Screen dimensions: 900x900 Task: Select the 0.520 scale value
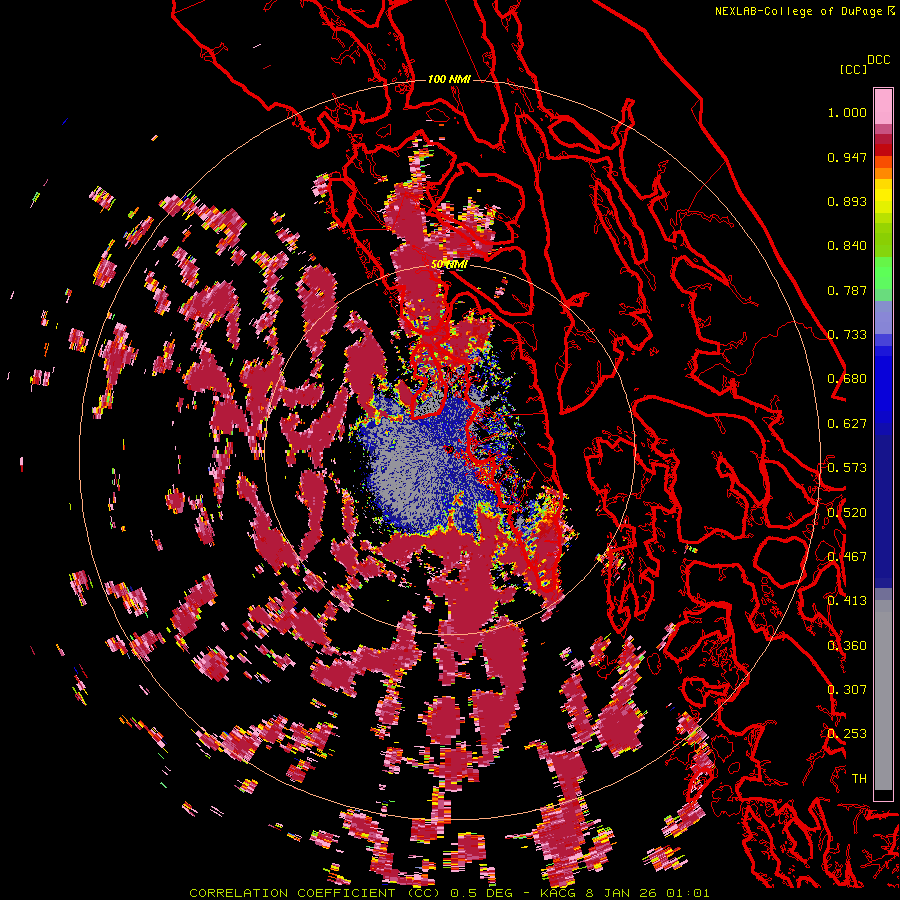[x=847, y=513]
